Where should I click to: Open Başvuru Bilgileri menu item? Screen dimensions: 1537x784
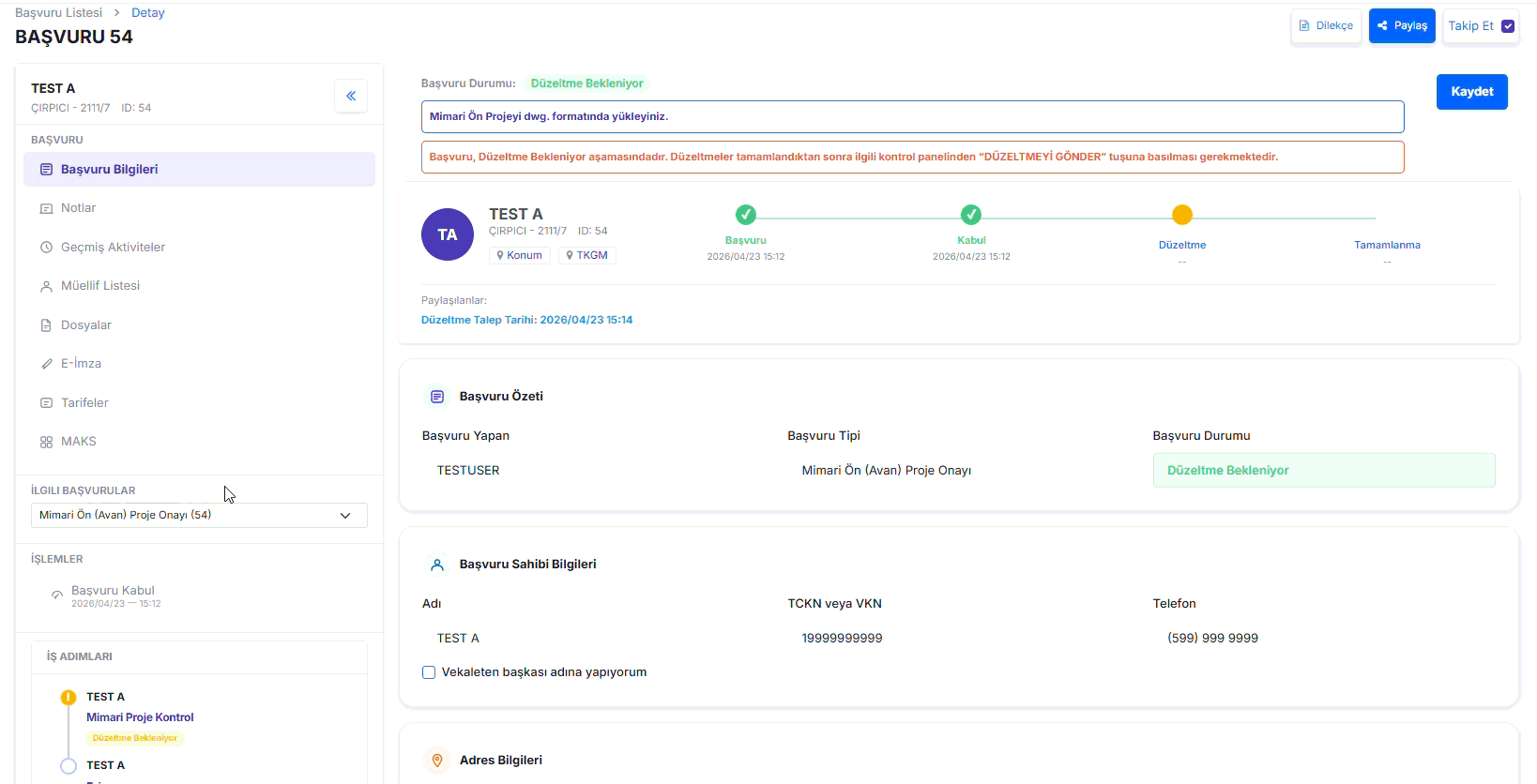pos(199,170)
